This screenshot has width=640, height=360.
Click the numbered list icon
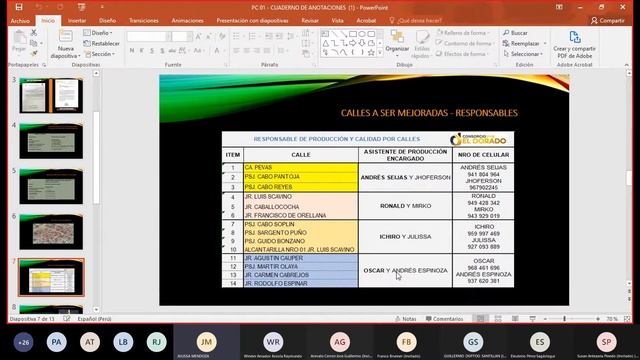(x=253, y=36)
